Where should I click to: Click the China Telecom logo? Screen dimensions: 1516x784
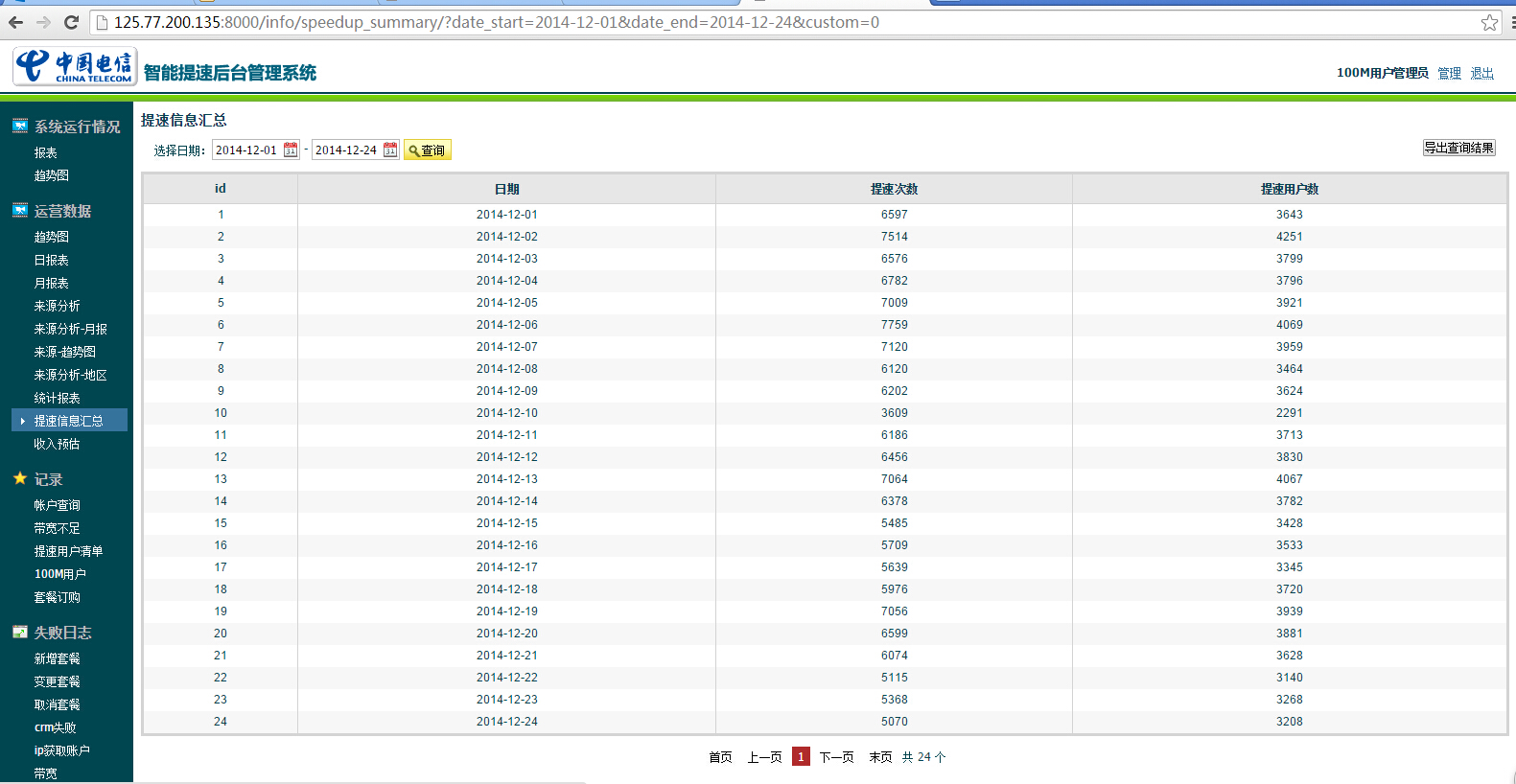pyautogui.click(x=75, y=66)
